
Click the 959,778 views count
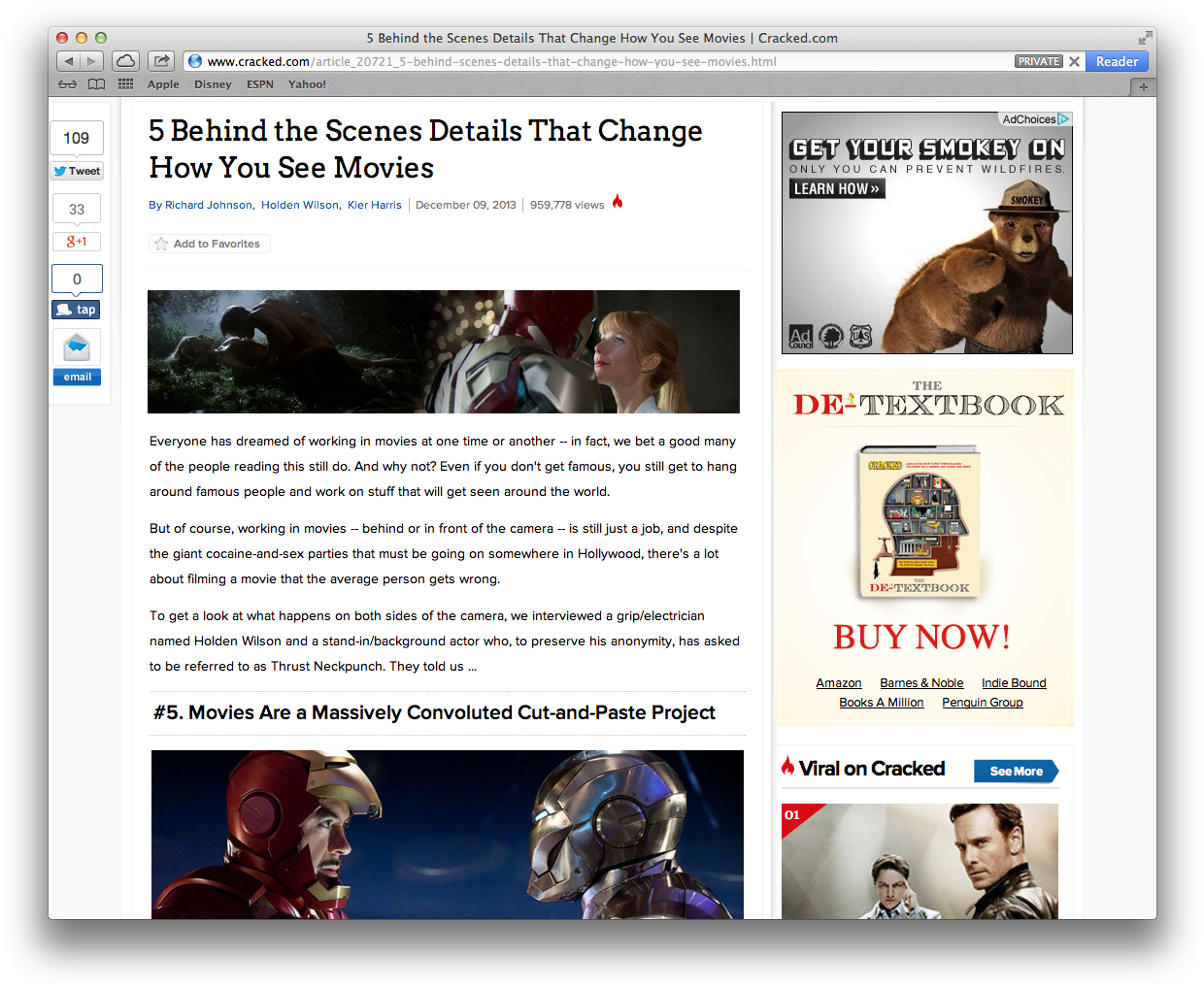[567, 205]
